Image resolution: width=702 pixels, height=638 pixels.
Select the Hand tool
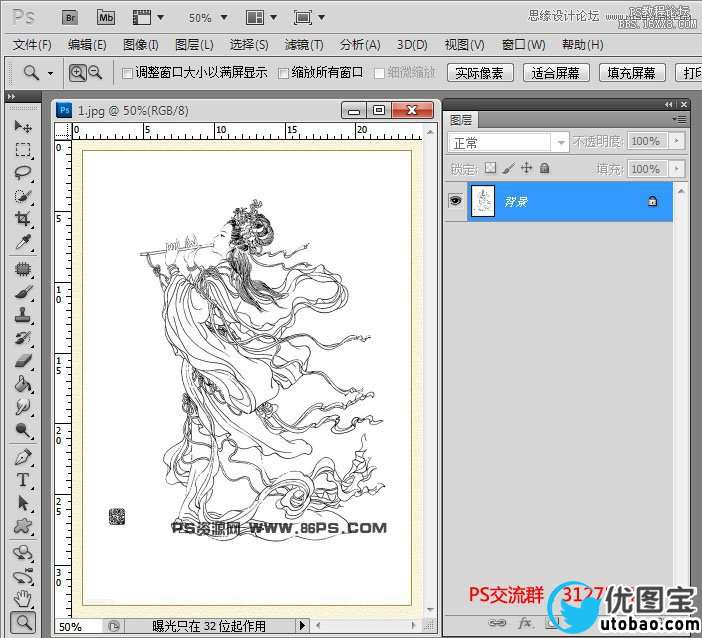(22, 599)
